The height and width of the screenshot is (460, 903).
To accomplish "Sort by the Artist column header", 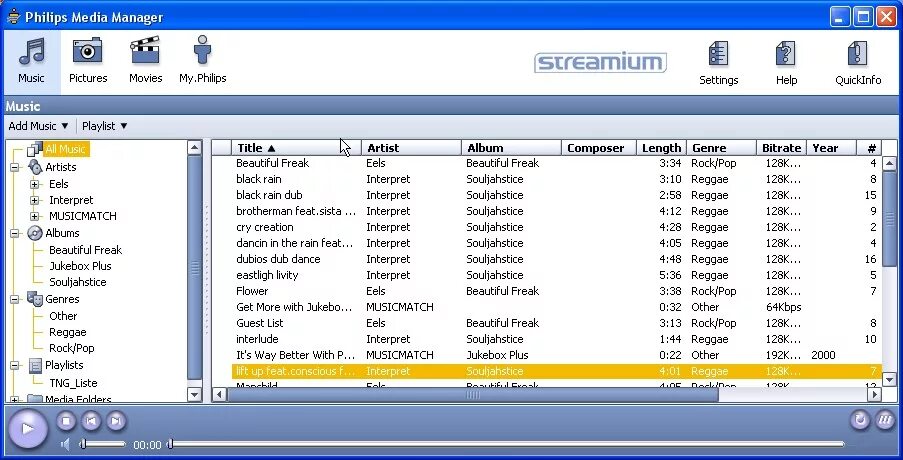I will click(x=411, y=148).
